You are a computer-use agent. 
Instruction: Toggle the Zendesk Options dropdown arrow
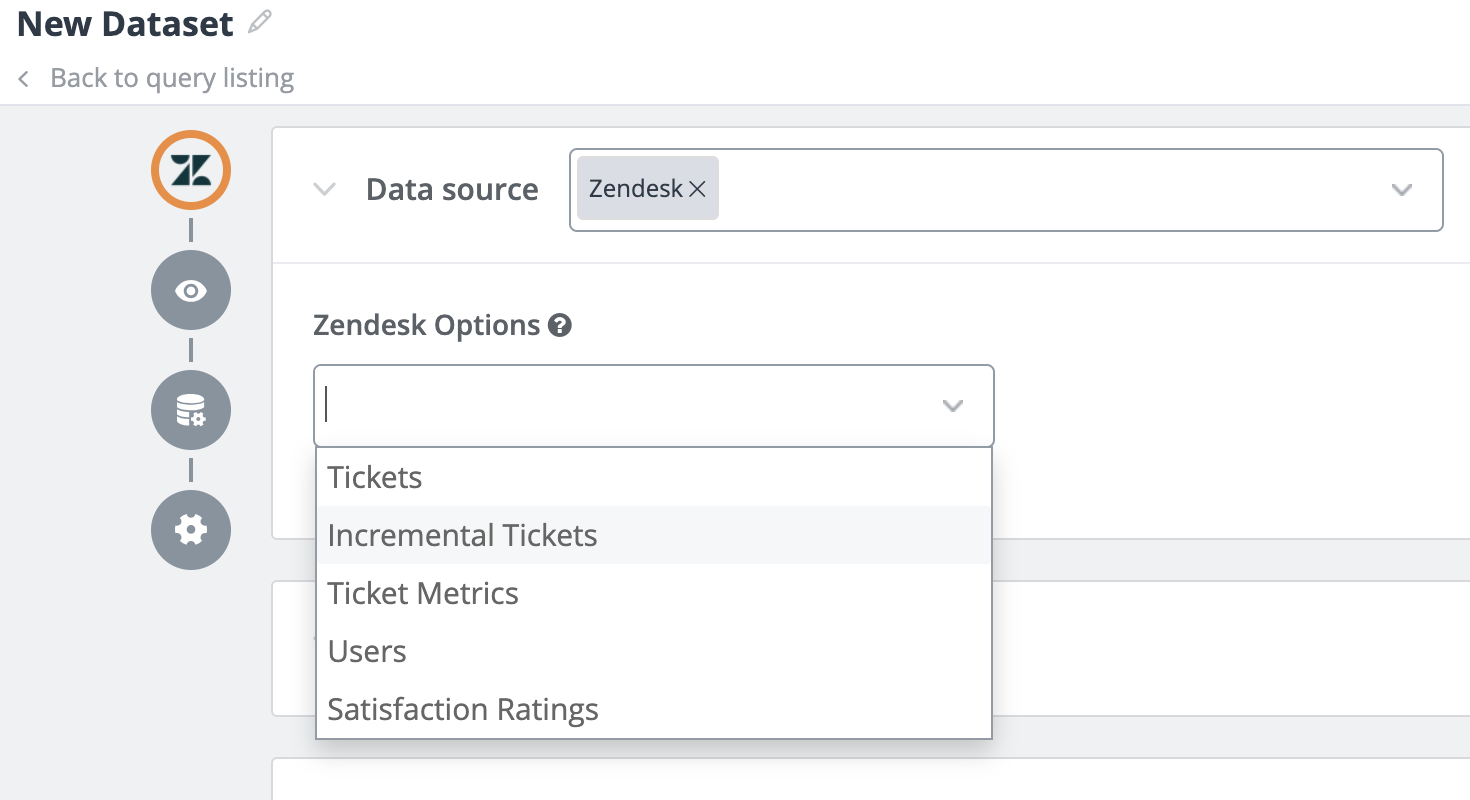click(953, 405)
